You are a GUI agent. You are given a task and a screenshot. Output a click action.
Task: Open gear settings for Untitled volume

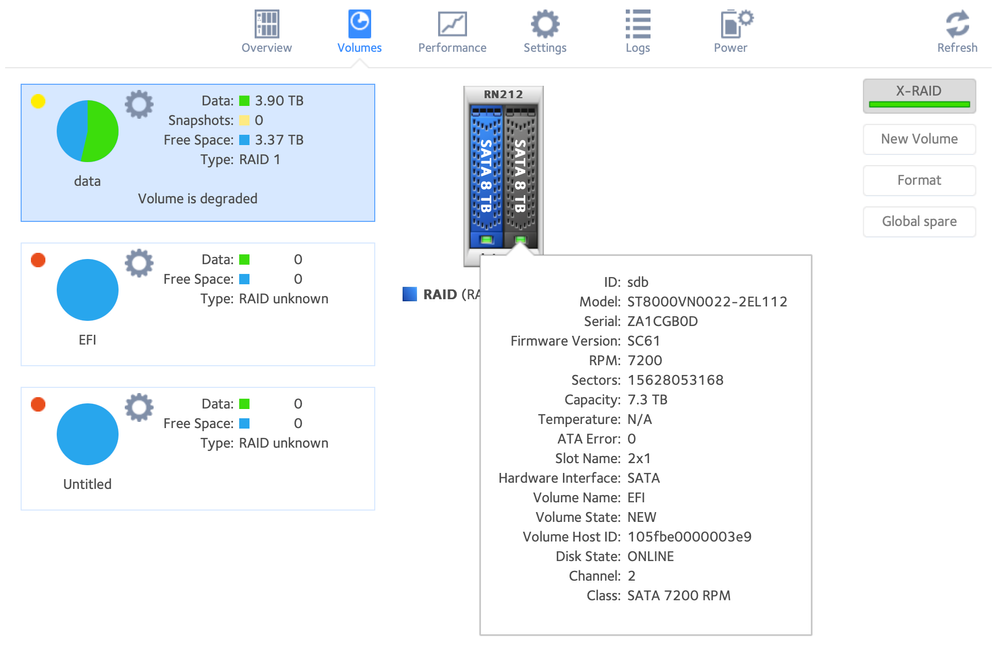click(x=139, y=407)
